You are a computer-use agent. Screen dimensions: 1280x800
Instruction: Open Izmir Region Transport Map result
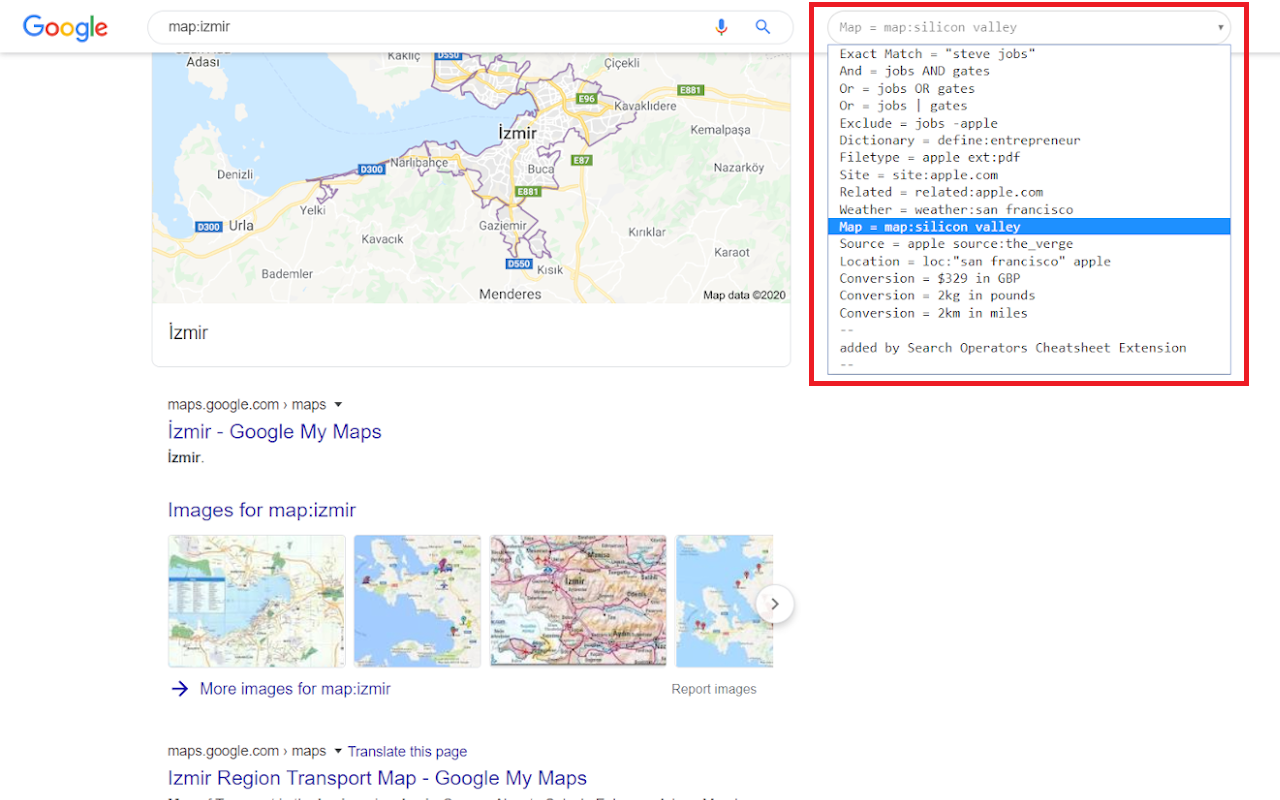pos(377,778)
